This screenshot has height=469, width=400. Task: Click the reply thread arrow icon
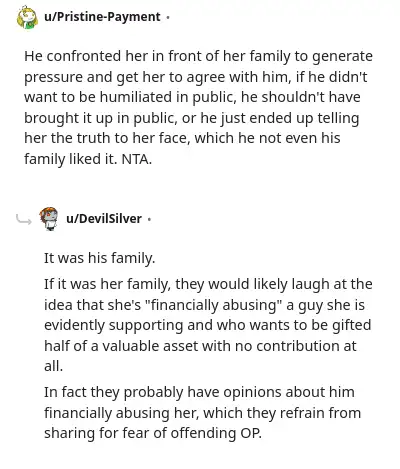[x=24, y=219]
